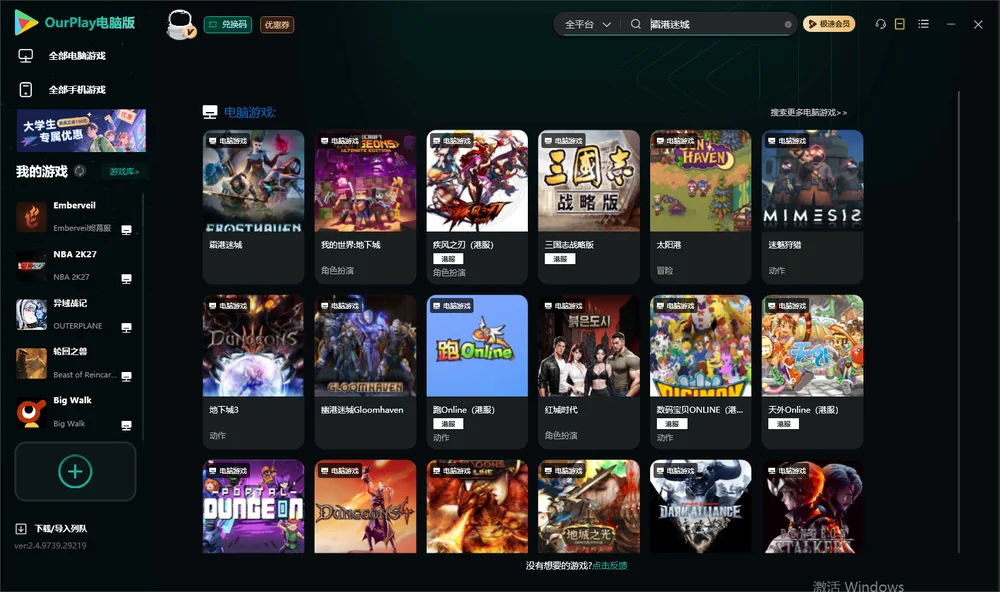The image size is (1000, 592).
Task: Open customer support headset icon
Action: [880, 24]
